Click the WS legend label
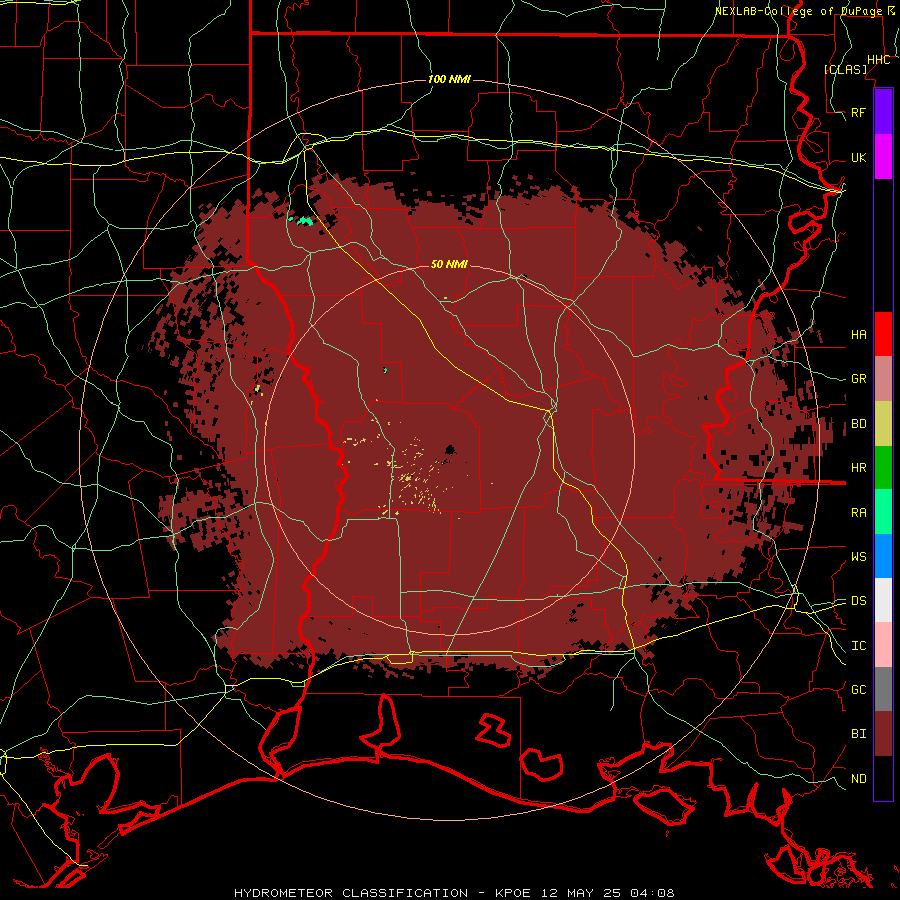Image resolution: width=900 pixels, height=900 pixels. pyautogui.click(x=858, y=556)
